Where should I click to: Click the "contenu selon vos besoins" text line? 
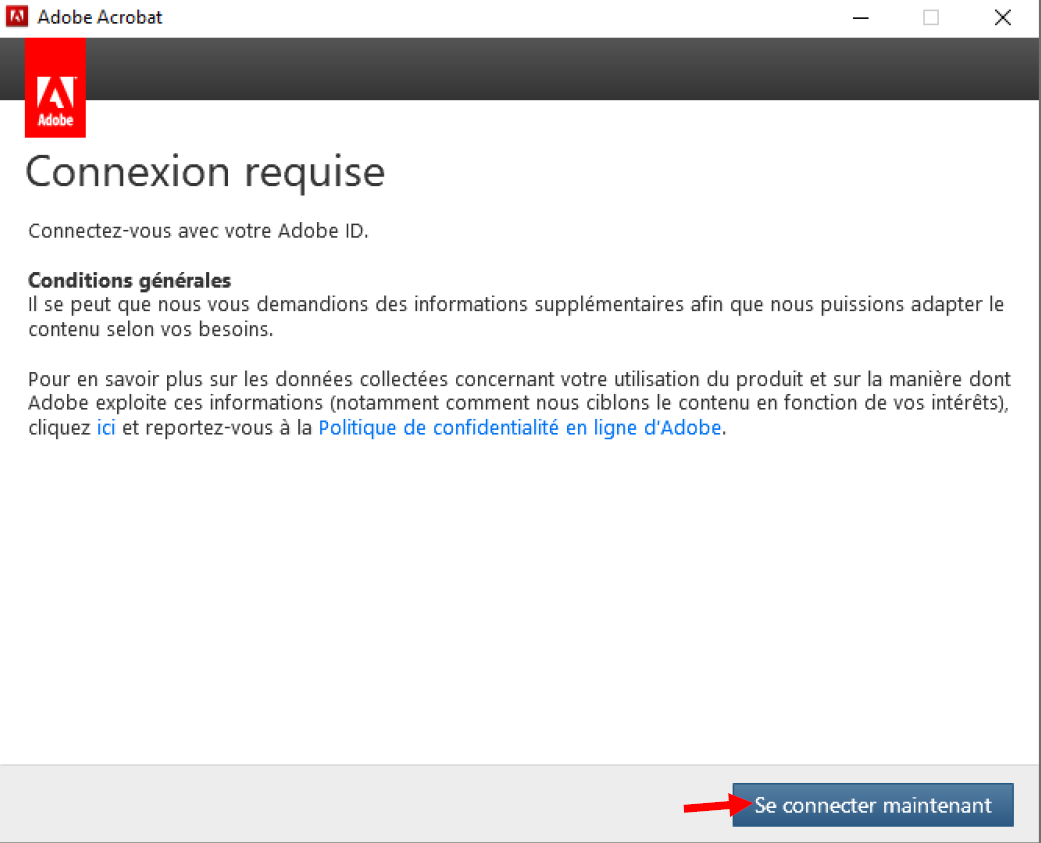coord(150,329)
